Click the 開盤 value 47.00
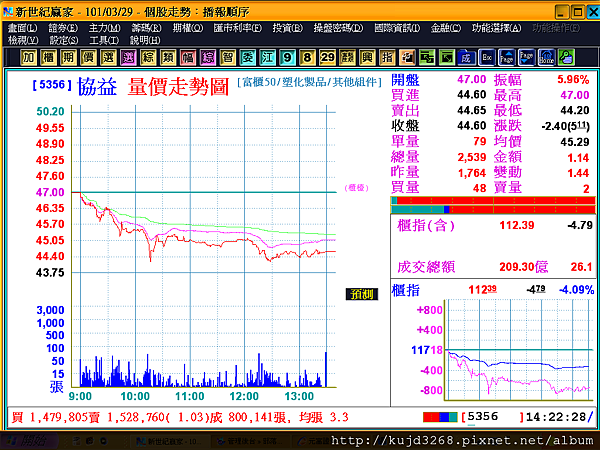Viewport: 600px width, 450px height. (x=471, y=79)
